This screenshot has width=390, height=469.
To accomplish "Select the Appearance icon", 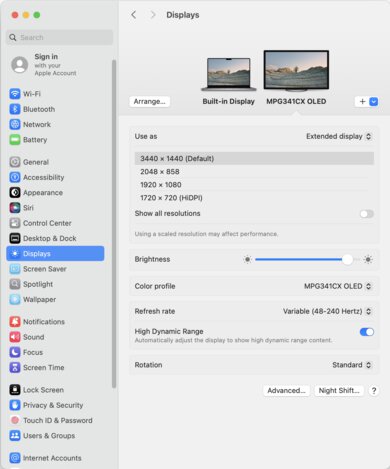I will click(x=15, y=192).
